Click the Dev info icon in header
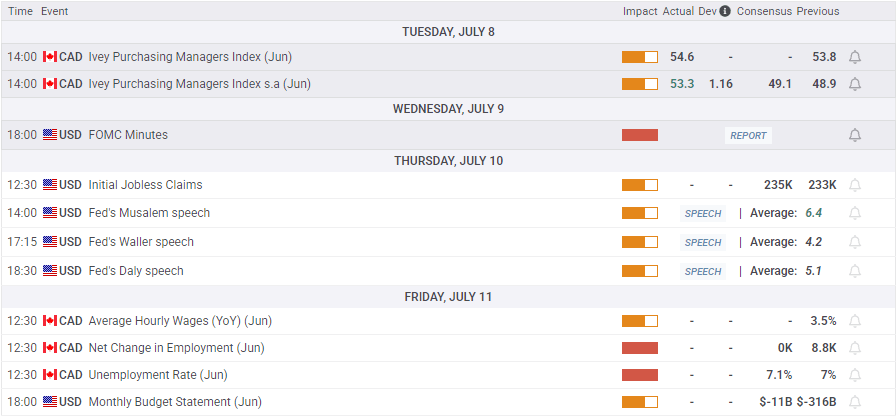Image resolution: width=896 pixels, height=417 pixels. click(x=725, y=11)
